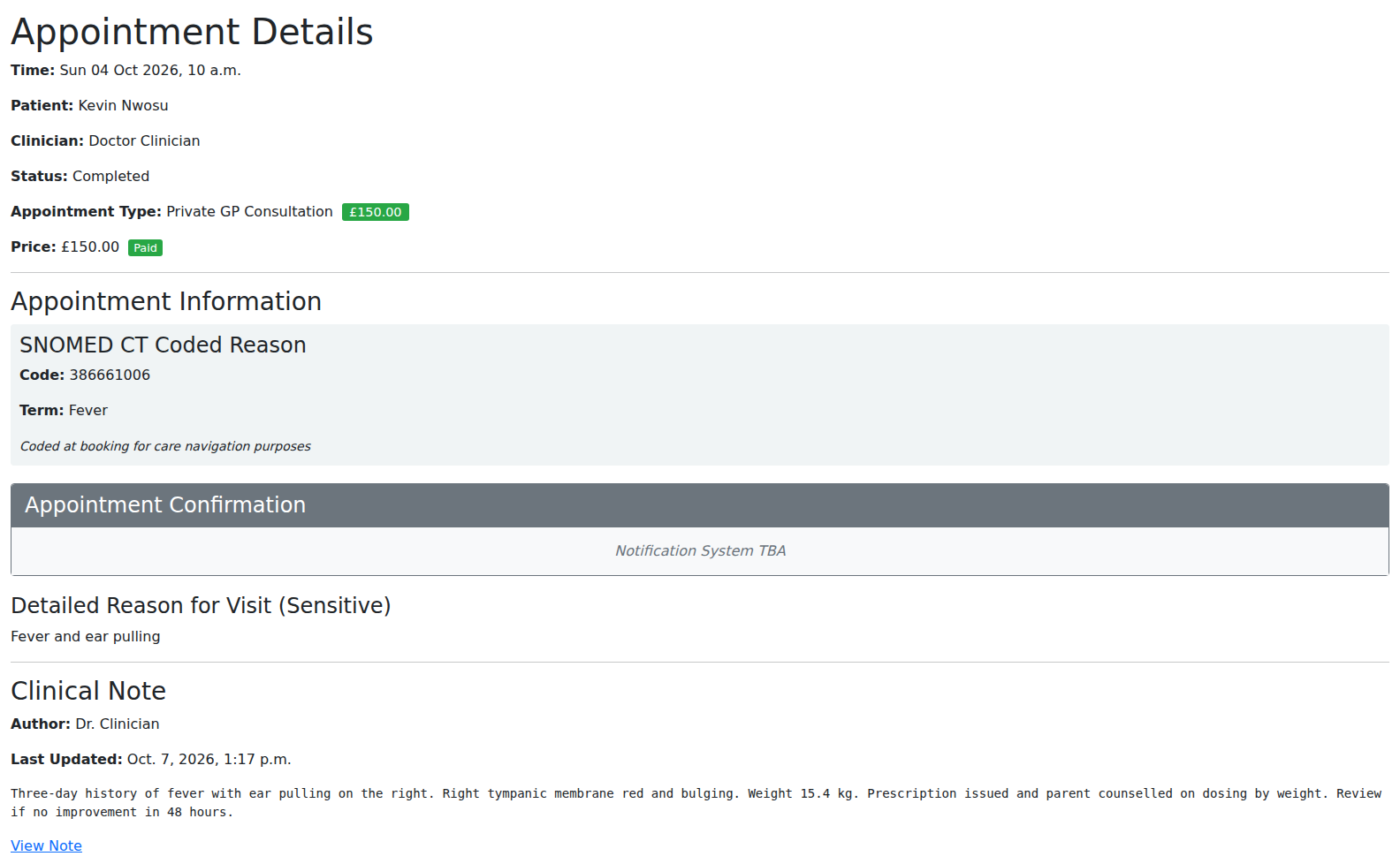Select the SNOMED CT Coded Reason heading
The height and width of the screenshot is (864, 1400).
coord(163,345)
